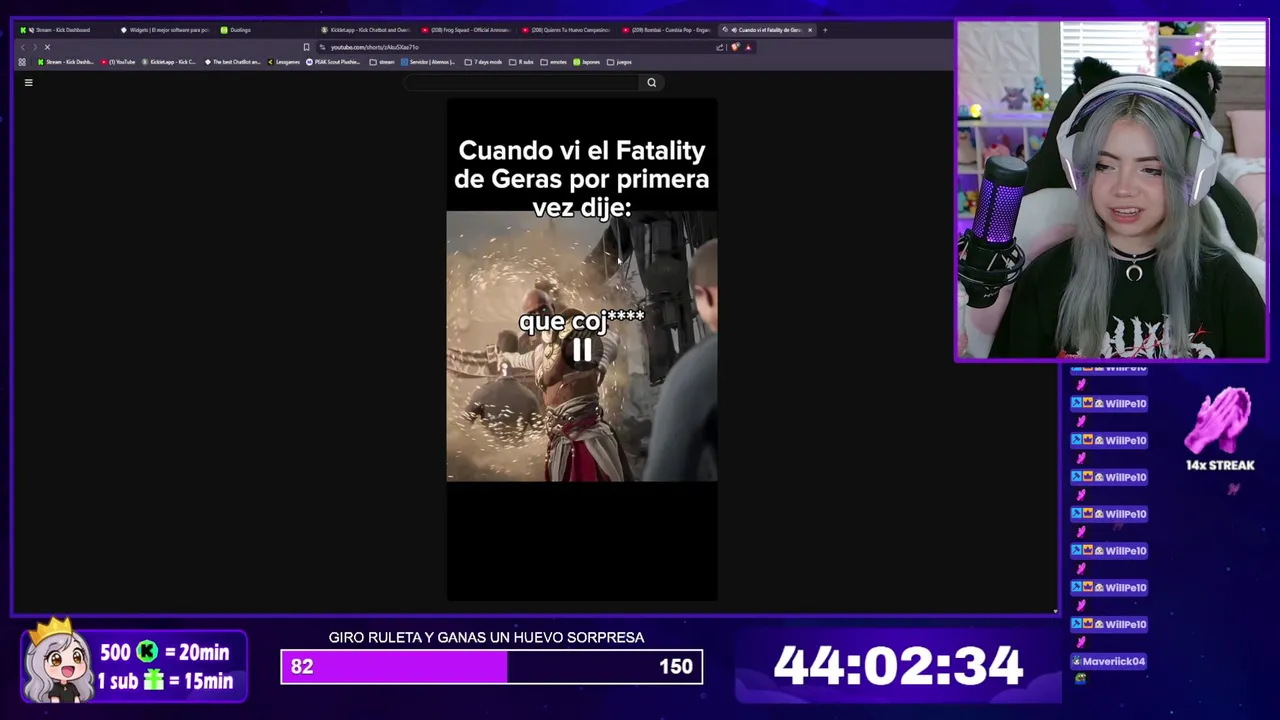Click the bookmark icon in address bar

click(x=306, y=47)
